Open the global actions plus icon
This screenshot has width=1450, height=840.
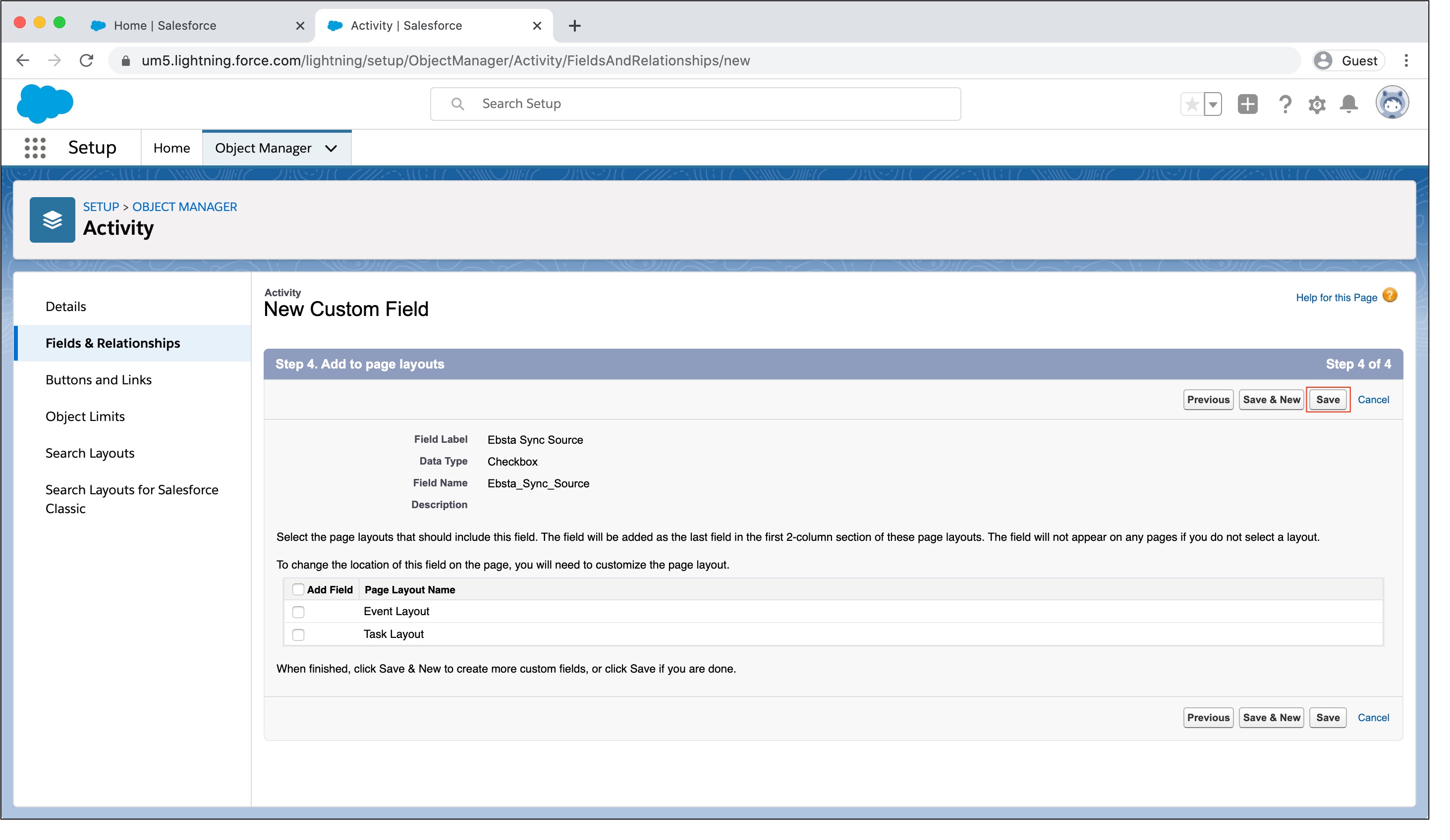coord(1247,104)
